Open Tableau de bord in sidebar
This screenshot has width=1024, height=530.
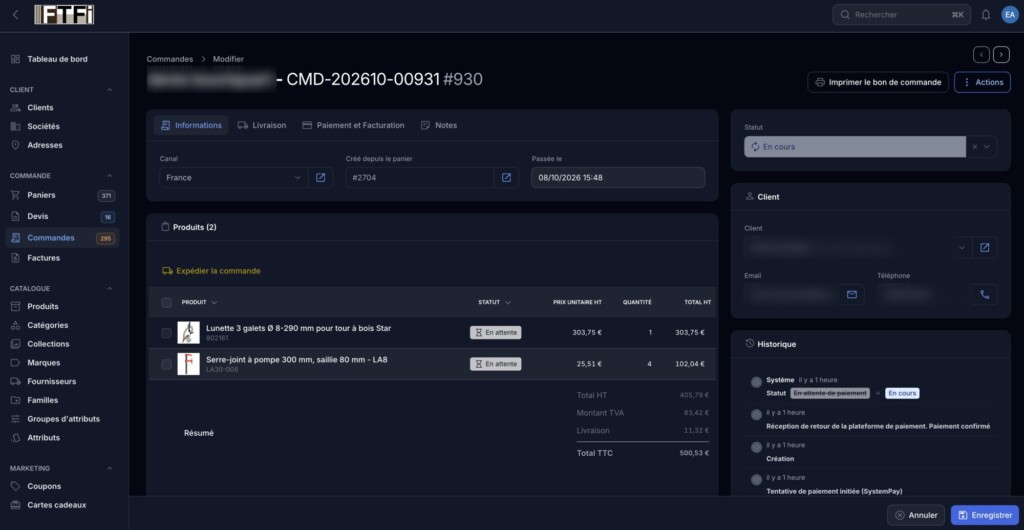click(59, 59)
